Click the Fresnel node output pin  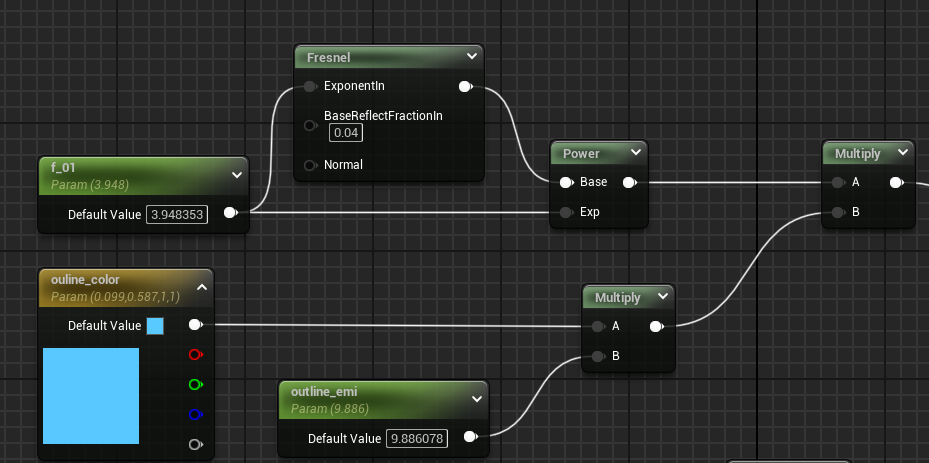click(465, 87)
